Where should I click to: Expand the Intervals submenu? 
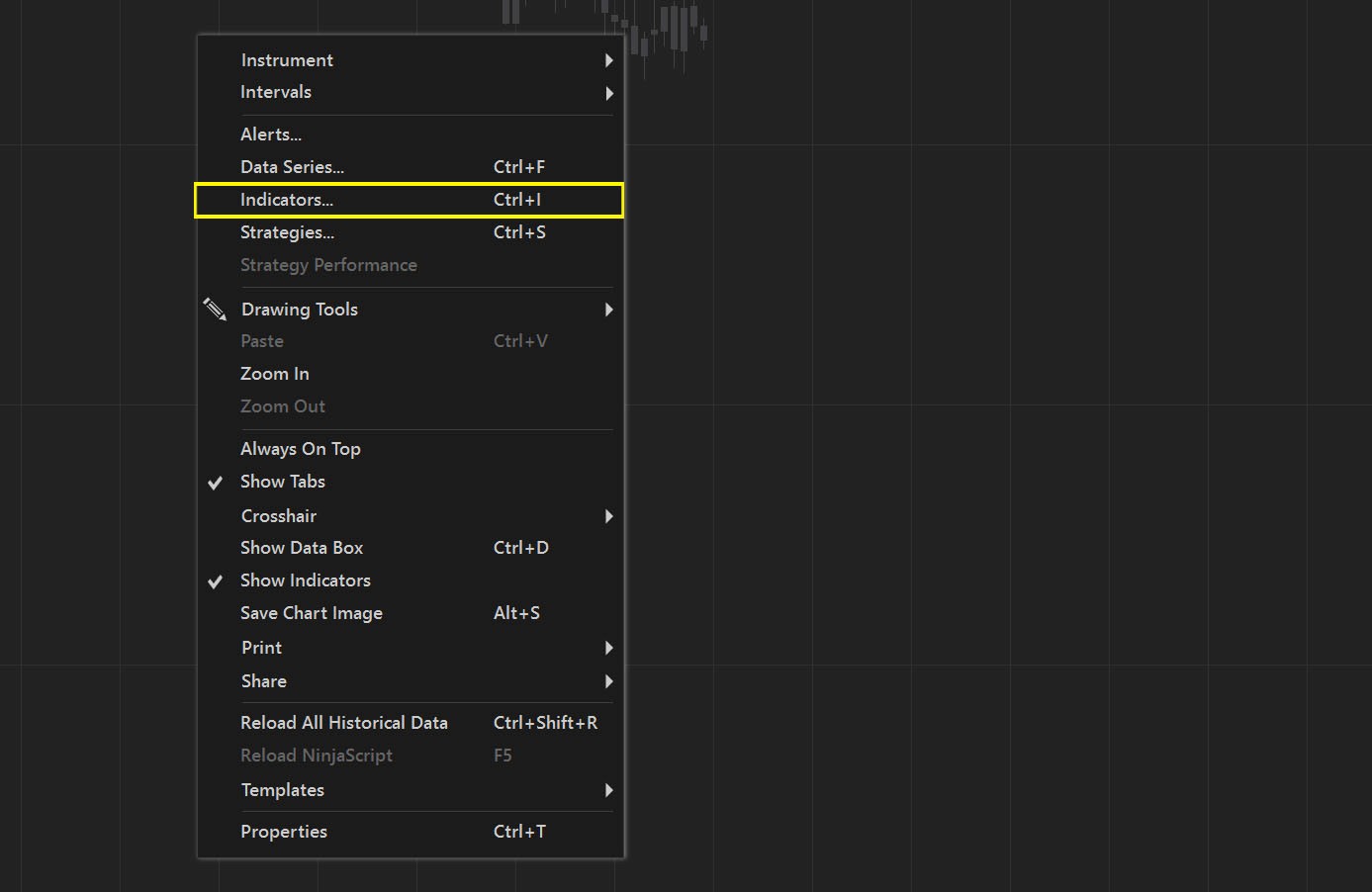pyautogui.click(x=609, y=93)
